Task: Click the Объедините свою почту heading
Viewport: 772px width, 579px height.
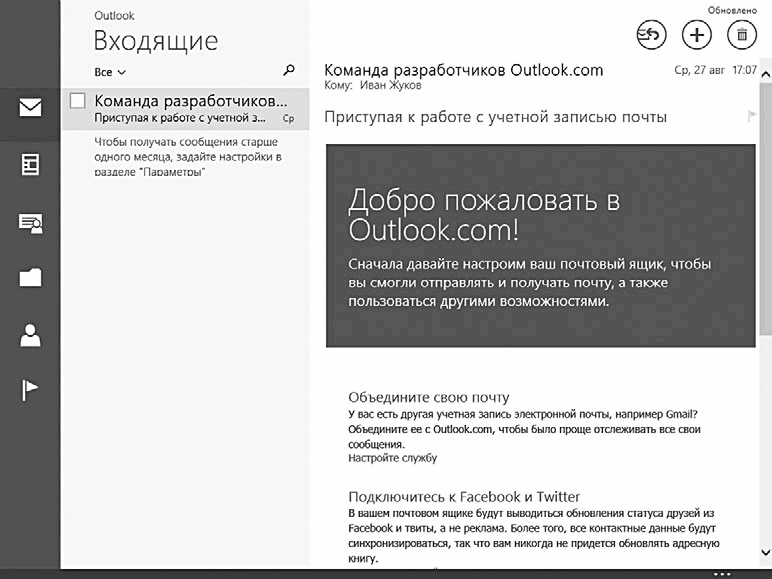Action: [428, 397]
